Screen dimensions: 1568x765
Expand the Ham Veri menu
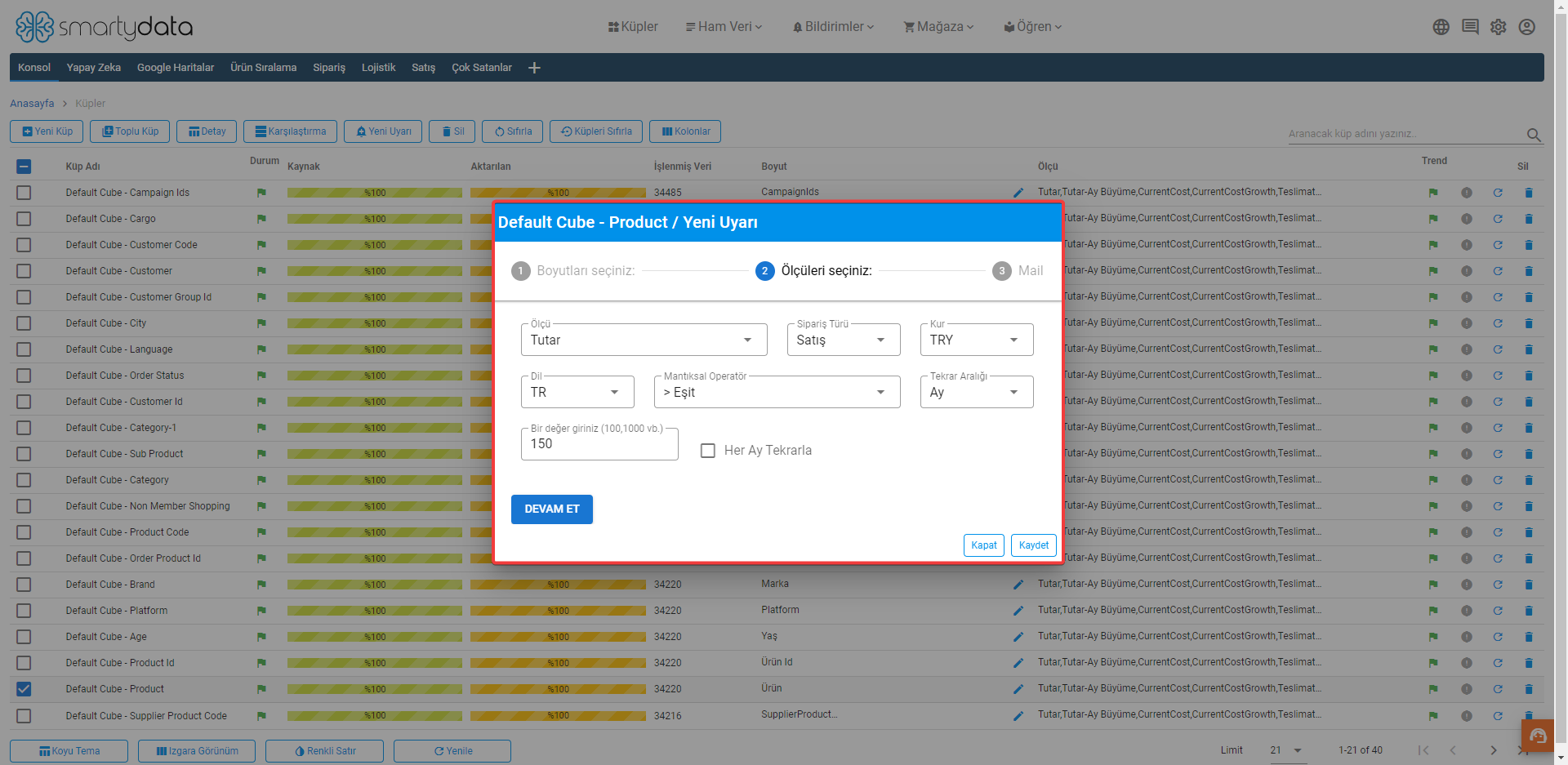724,27
